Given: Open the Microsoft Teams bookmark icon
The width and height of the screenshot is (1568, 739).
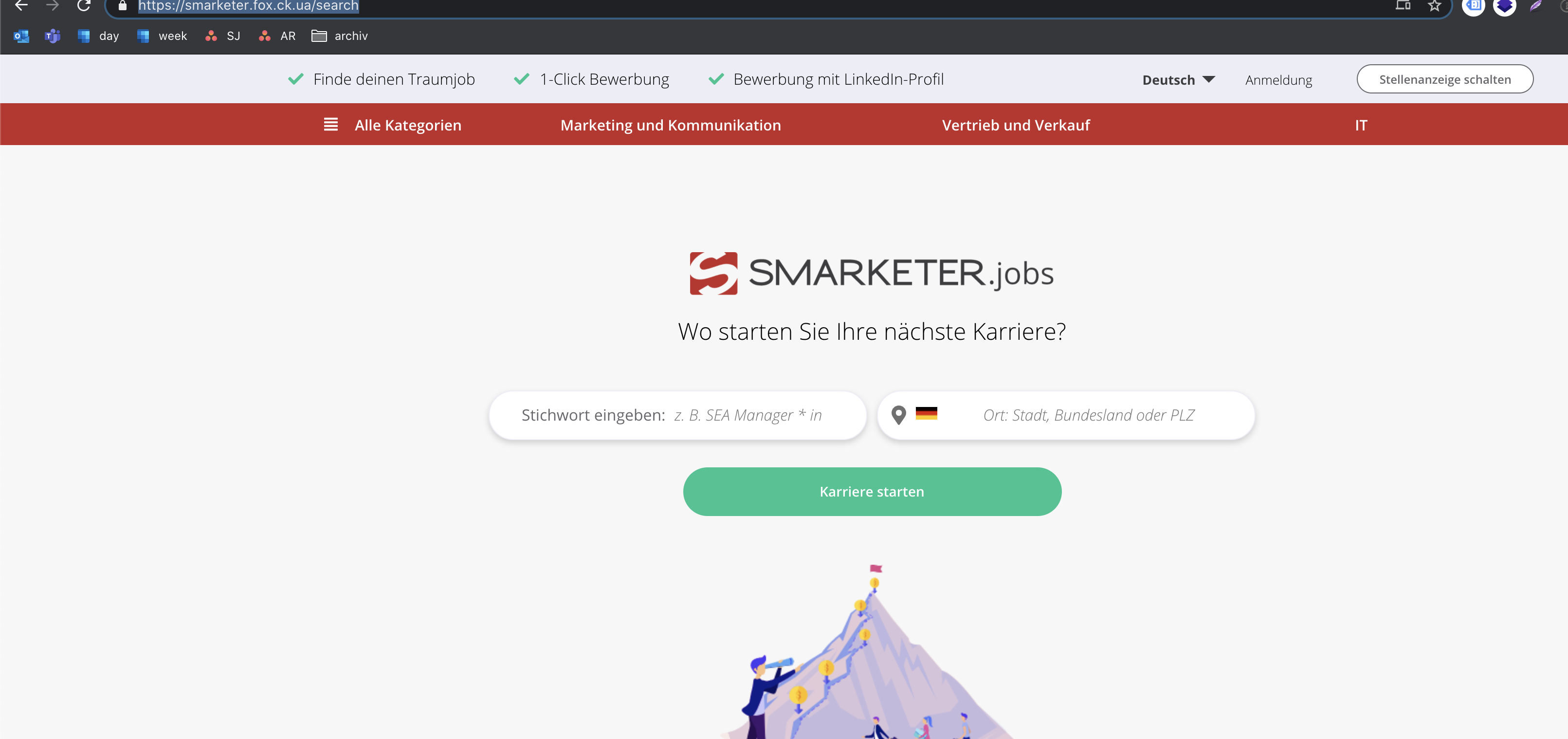Looking at the screenshot, I should pos(53,36).
